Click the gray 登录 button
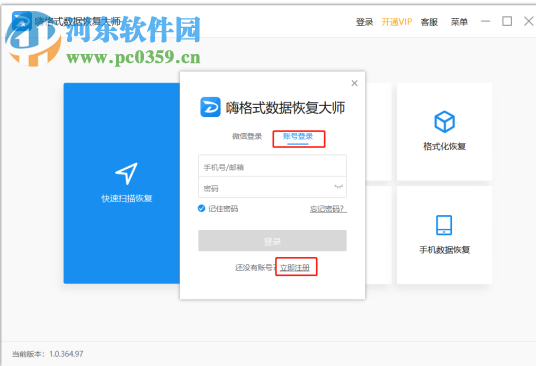Viewport: 536px width, 366px height. [272, 241]
